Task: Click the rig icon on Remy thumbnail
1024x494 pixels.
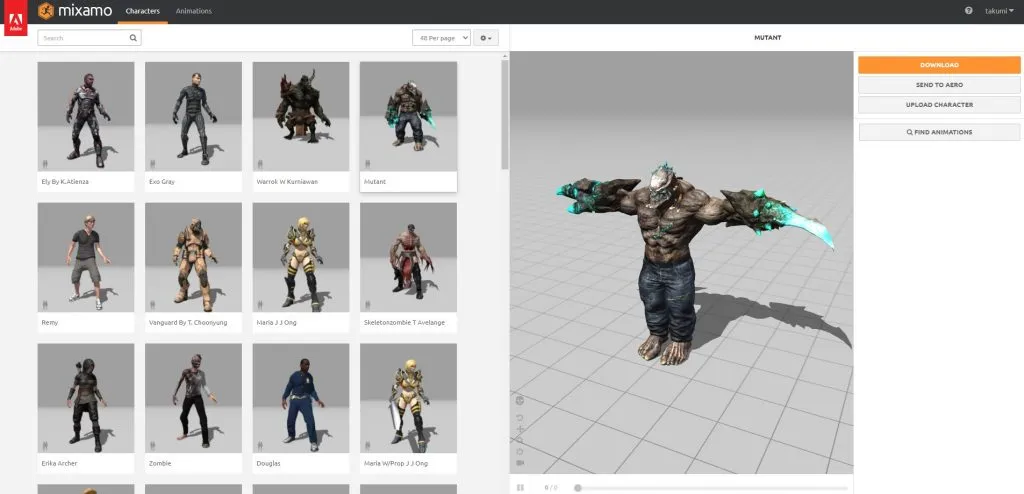Action: (x=45, y=305)
